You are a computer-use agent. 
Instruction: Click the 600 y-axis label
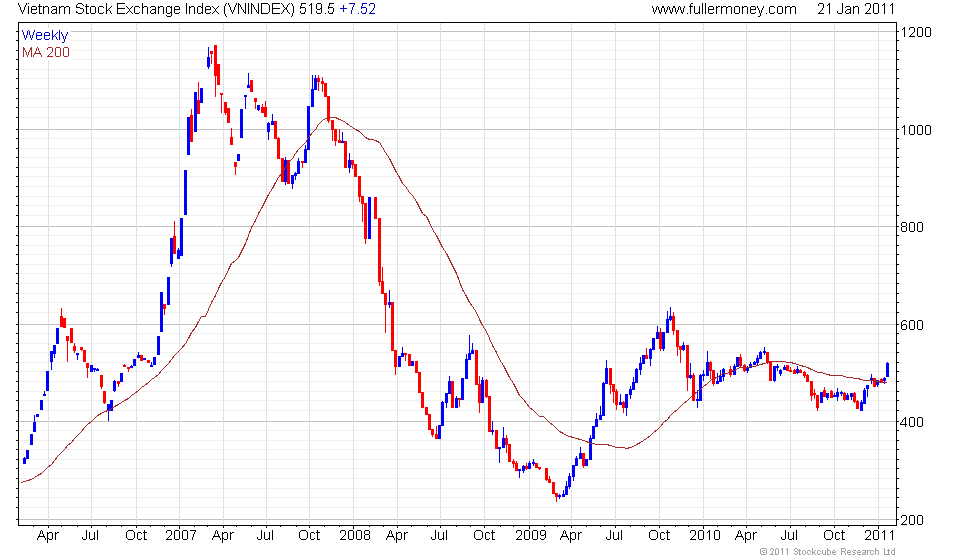(912, 325)
